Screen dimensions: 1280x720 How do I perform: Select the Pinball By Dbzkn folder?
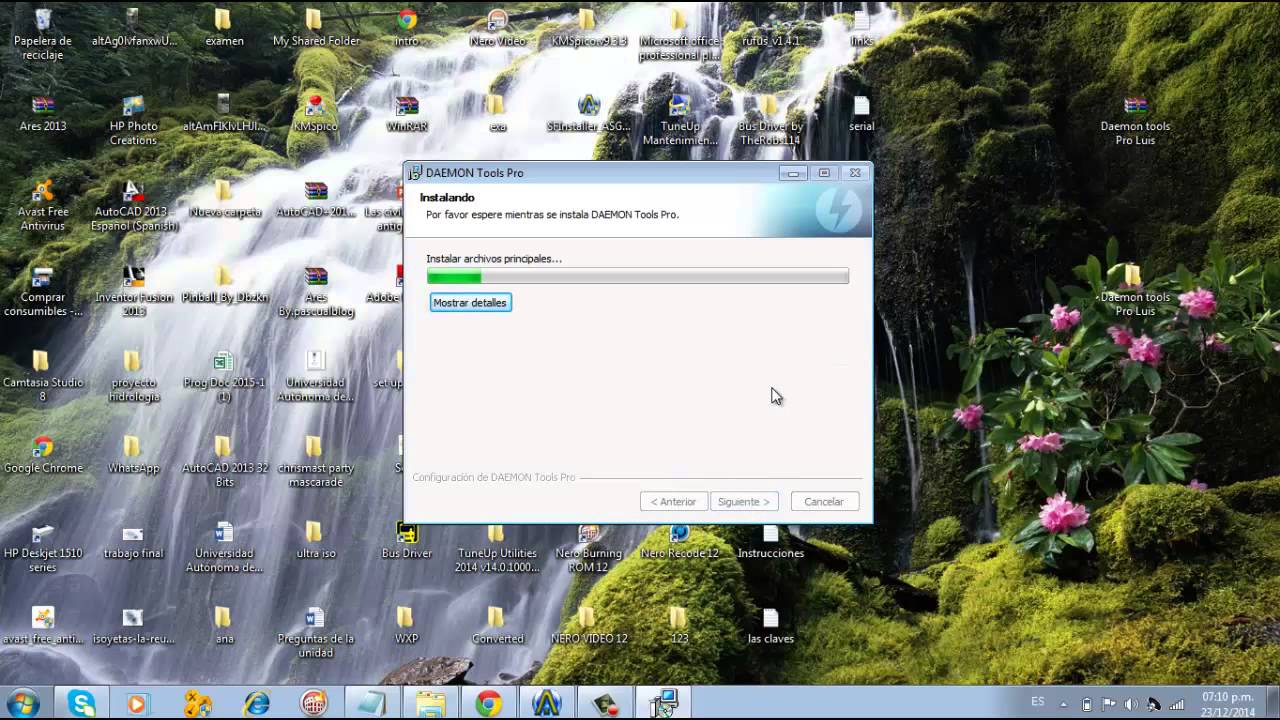pos(224,283)
